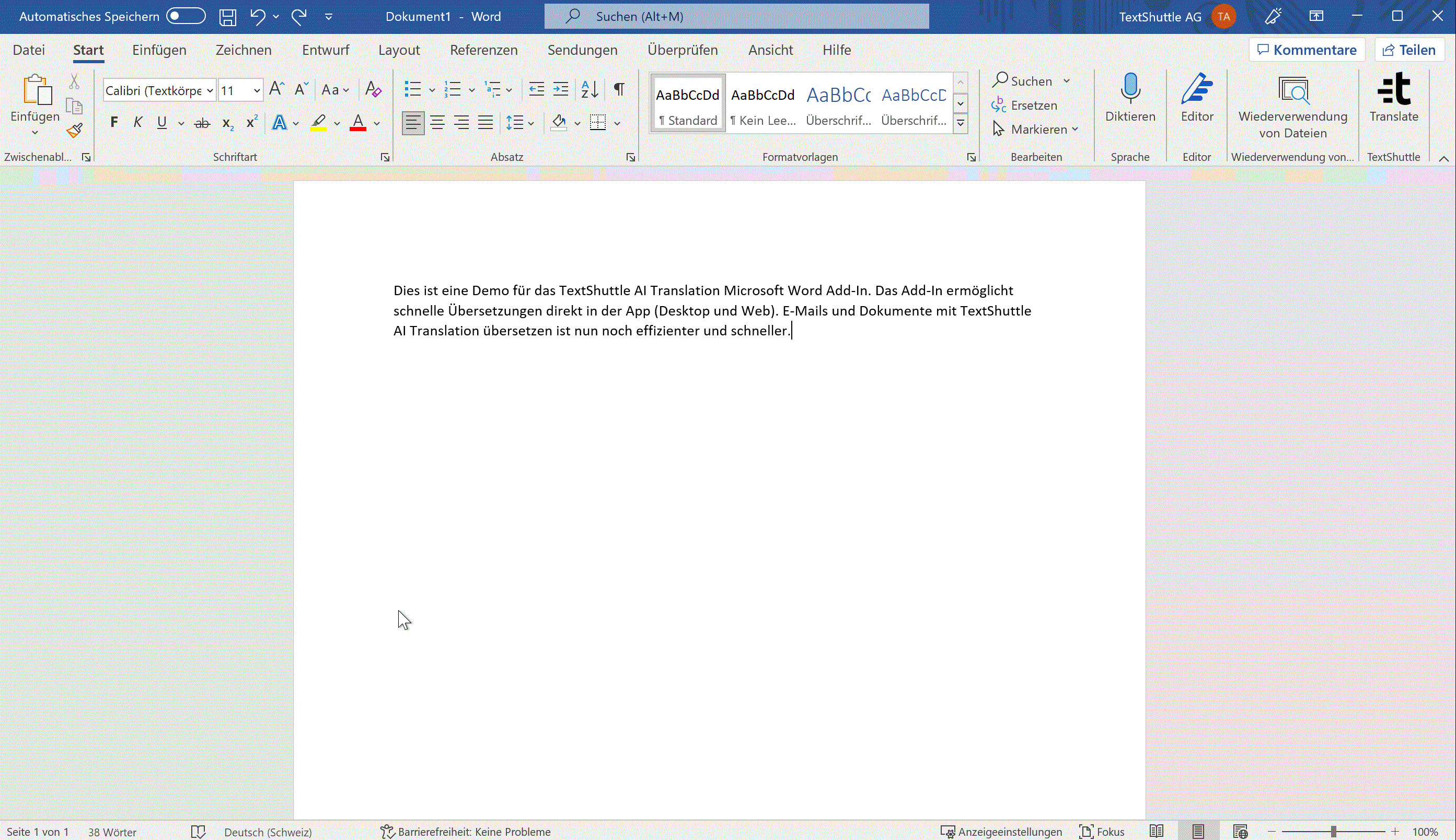Screen dimensions: 1456x840
Task: Set left text alignment
Action: pyautogui.click(x=413, y=122)
